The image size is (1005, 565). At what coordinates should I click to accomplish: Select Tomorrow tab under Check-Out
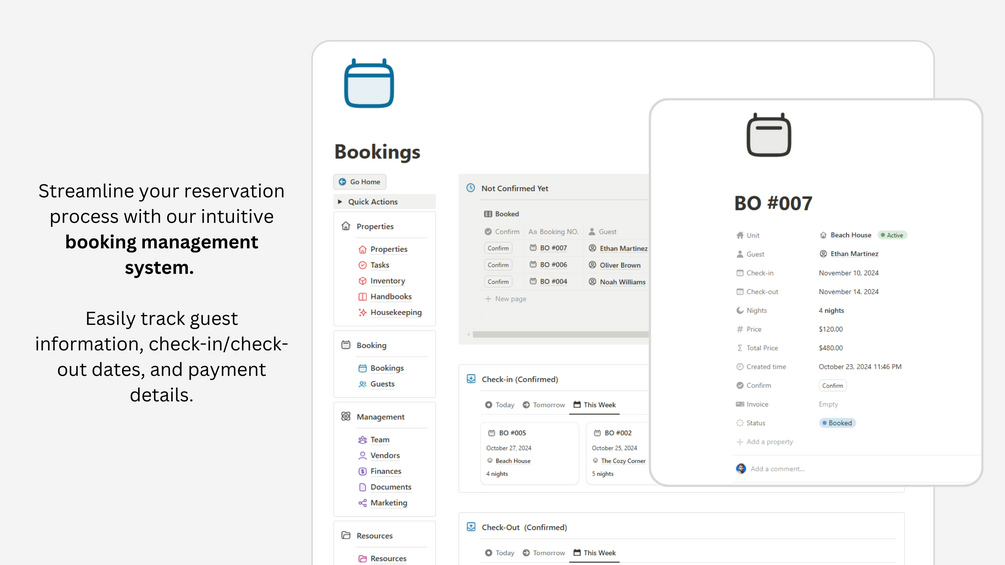point(544,553)
